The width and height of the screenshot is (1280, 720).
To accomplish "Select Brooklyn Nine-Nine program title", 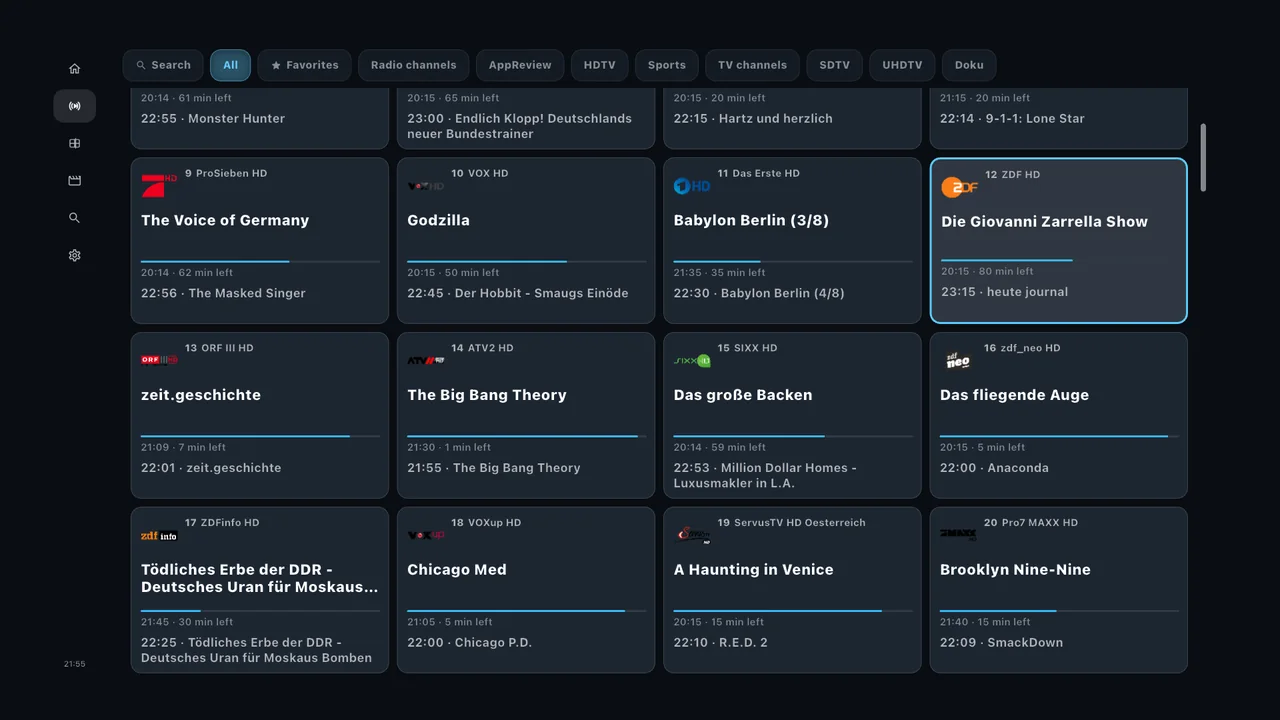I will 1015,569.
